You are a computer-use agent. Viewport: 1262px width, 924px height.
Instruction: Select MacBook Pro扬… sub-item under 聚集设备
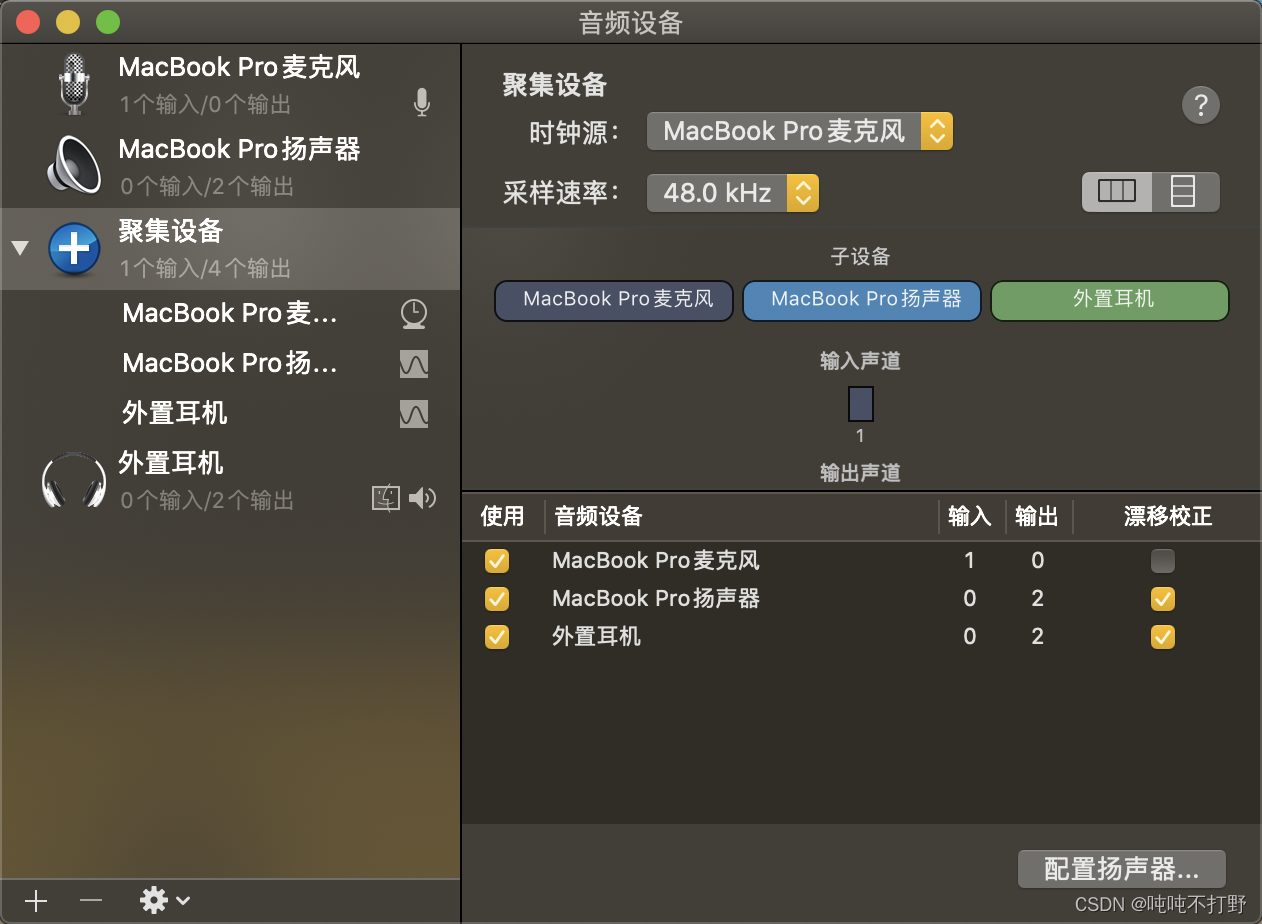pyautogui.click(x=230, y=363)
